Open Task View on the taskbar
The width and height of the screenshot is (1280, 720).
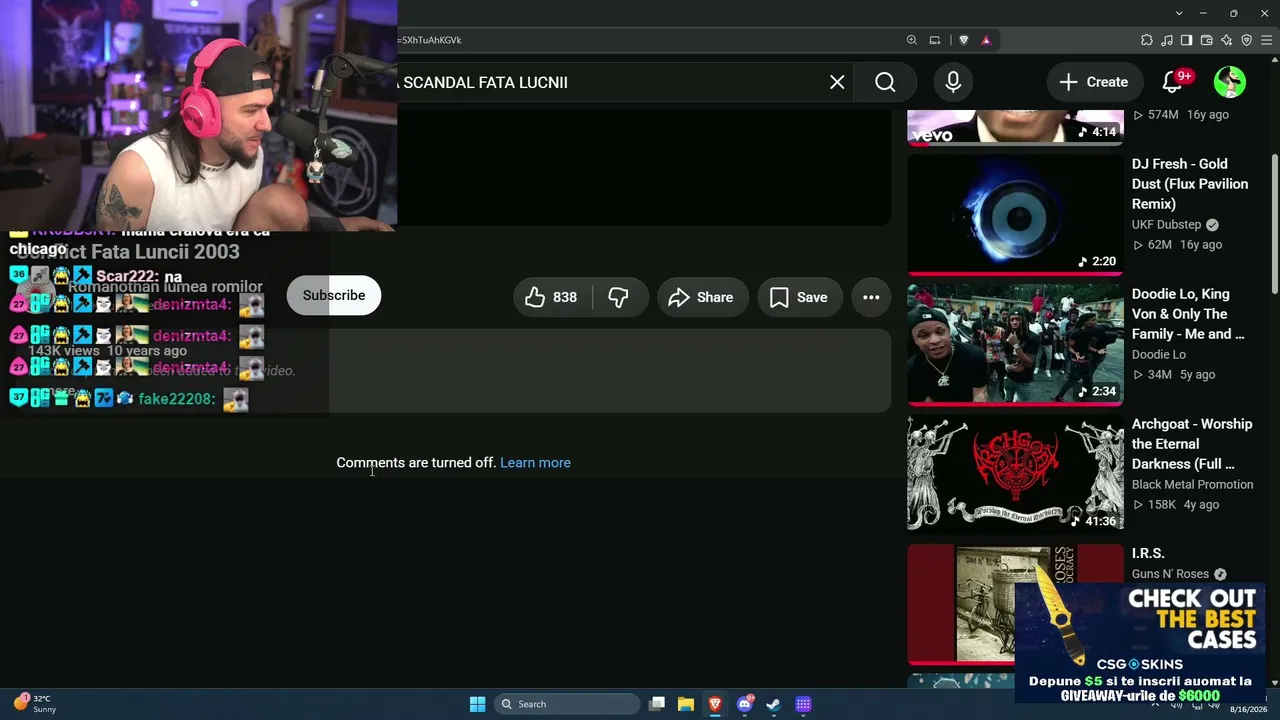coord(657,704)
